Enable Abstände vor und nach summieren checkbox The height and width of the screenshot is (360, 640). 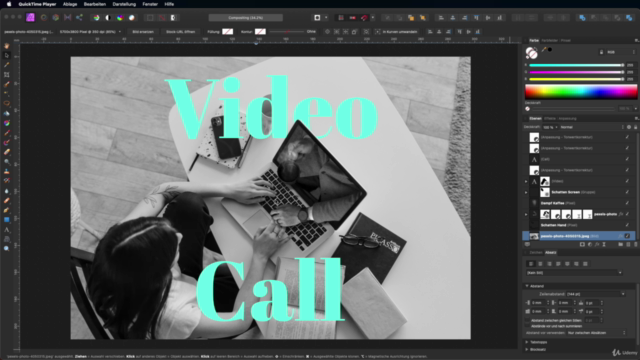click(528, 327)
